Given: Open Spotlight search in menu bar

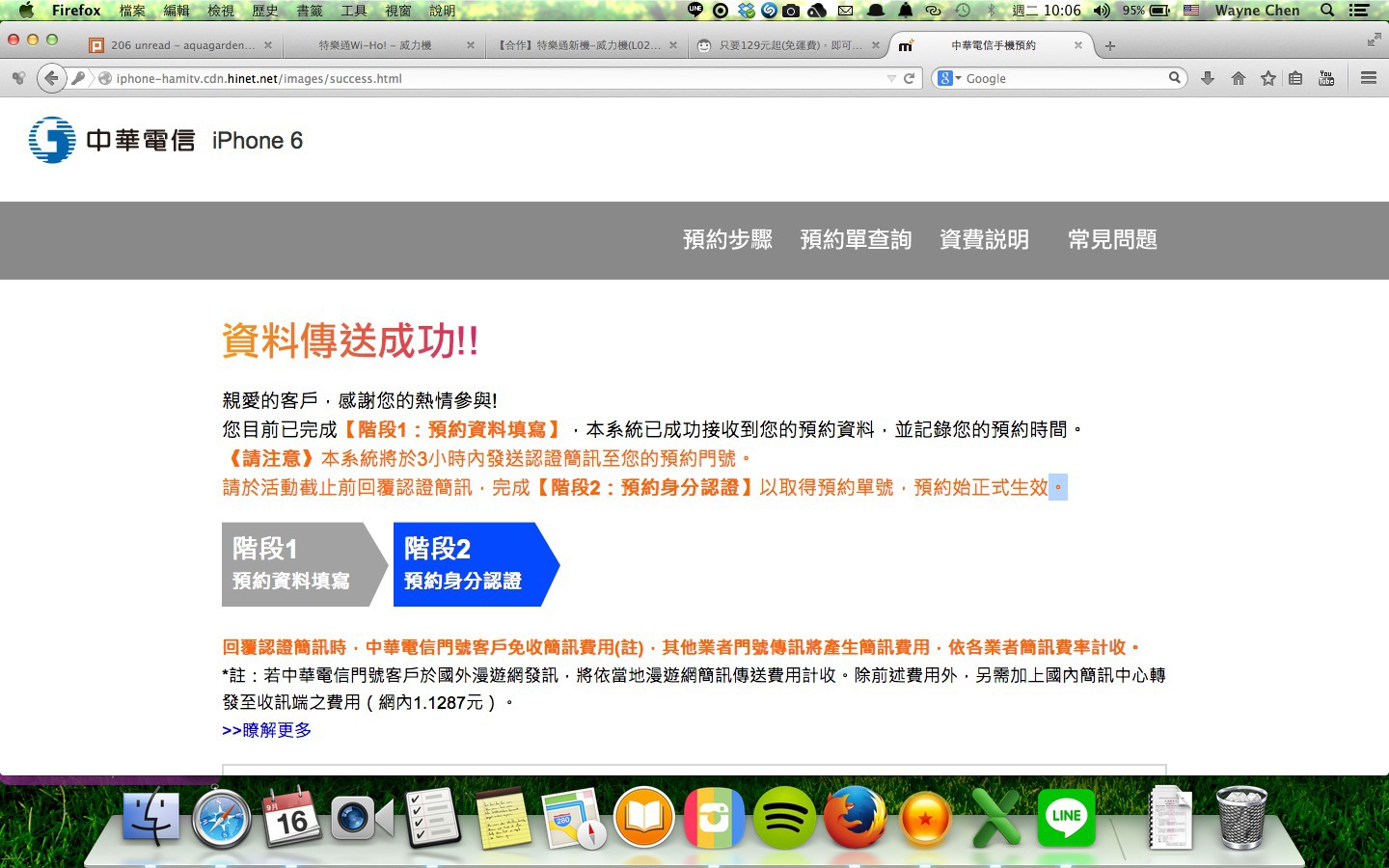Looking at the screenshot, I should coord(1327,11).
